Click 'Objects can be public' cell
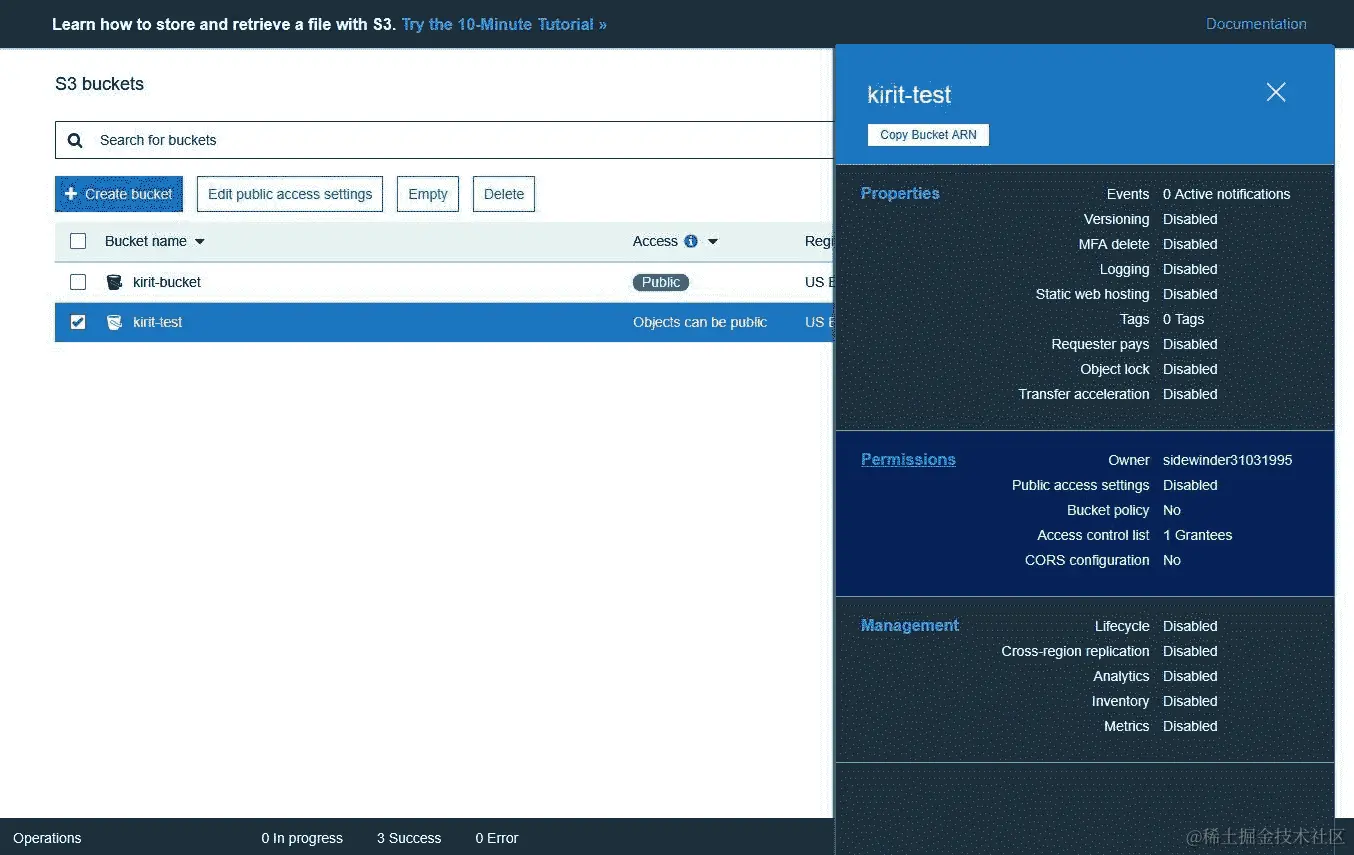 [x=700, y=322]
